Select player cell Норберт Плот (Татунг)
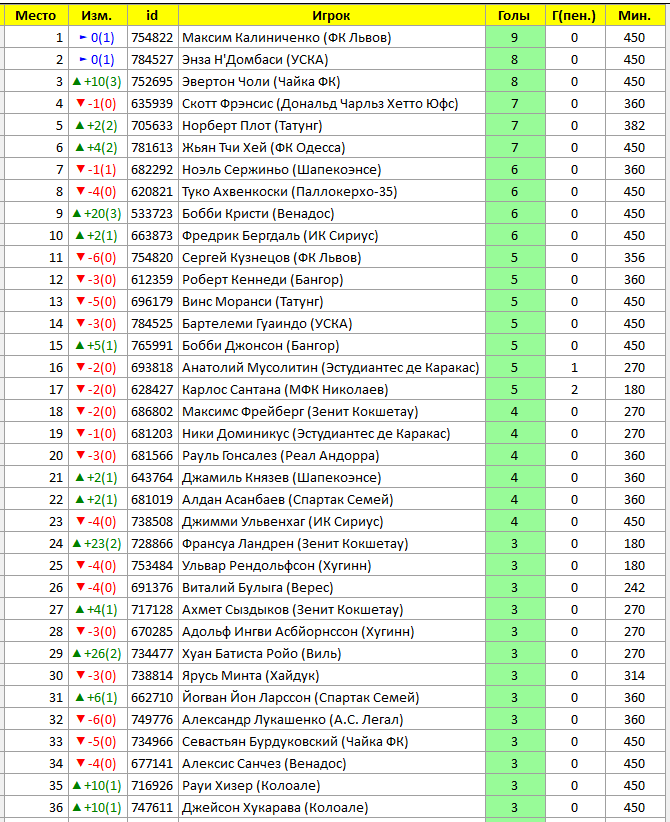The height and width of the screenshot is (822, 670). point(332,126)
